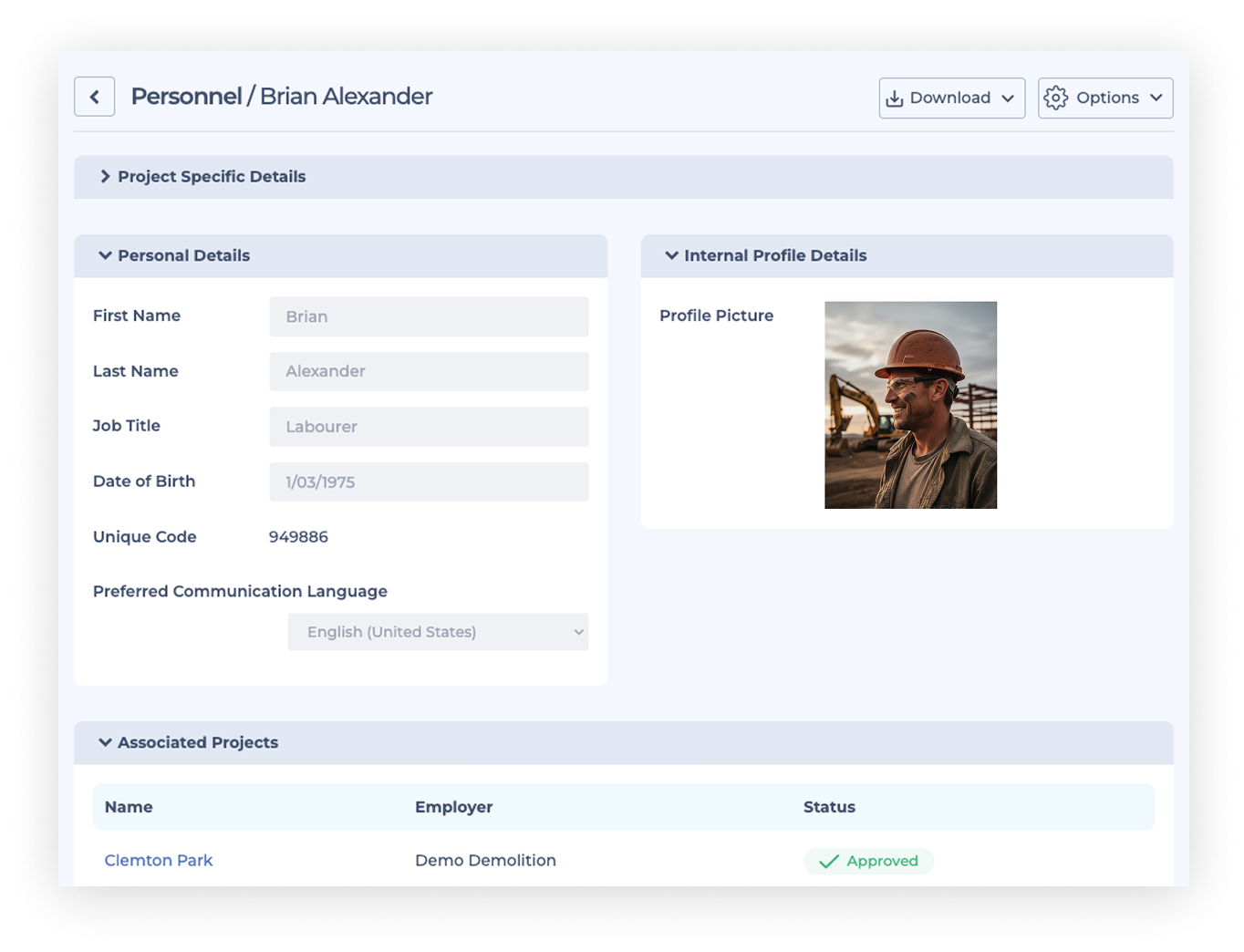The image size is (1244, 952).
Task: Open the Options dropdown
Action: [1105, 98]
